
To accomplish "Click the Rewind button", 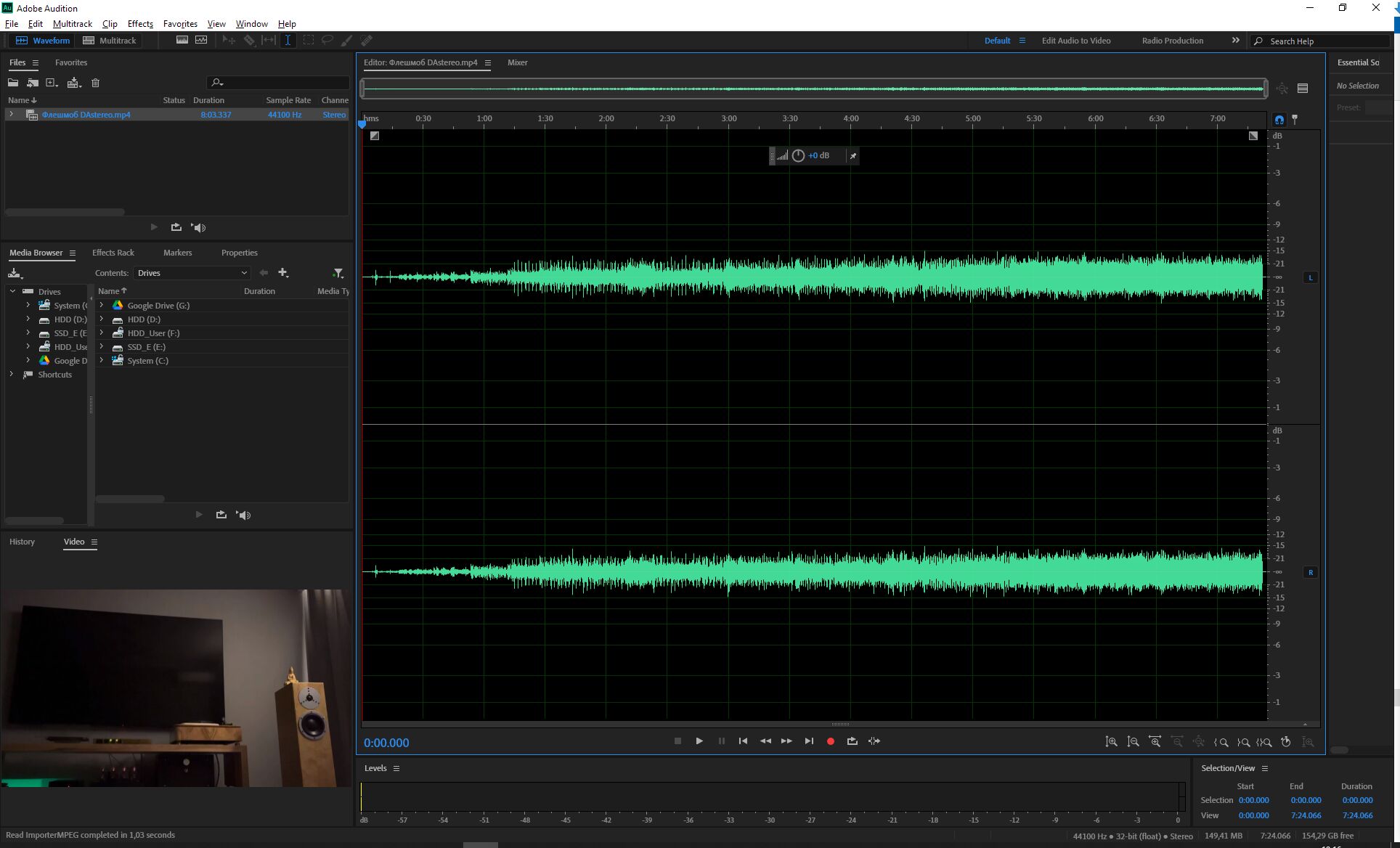I will [x=765, y=741].
